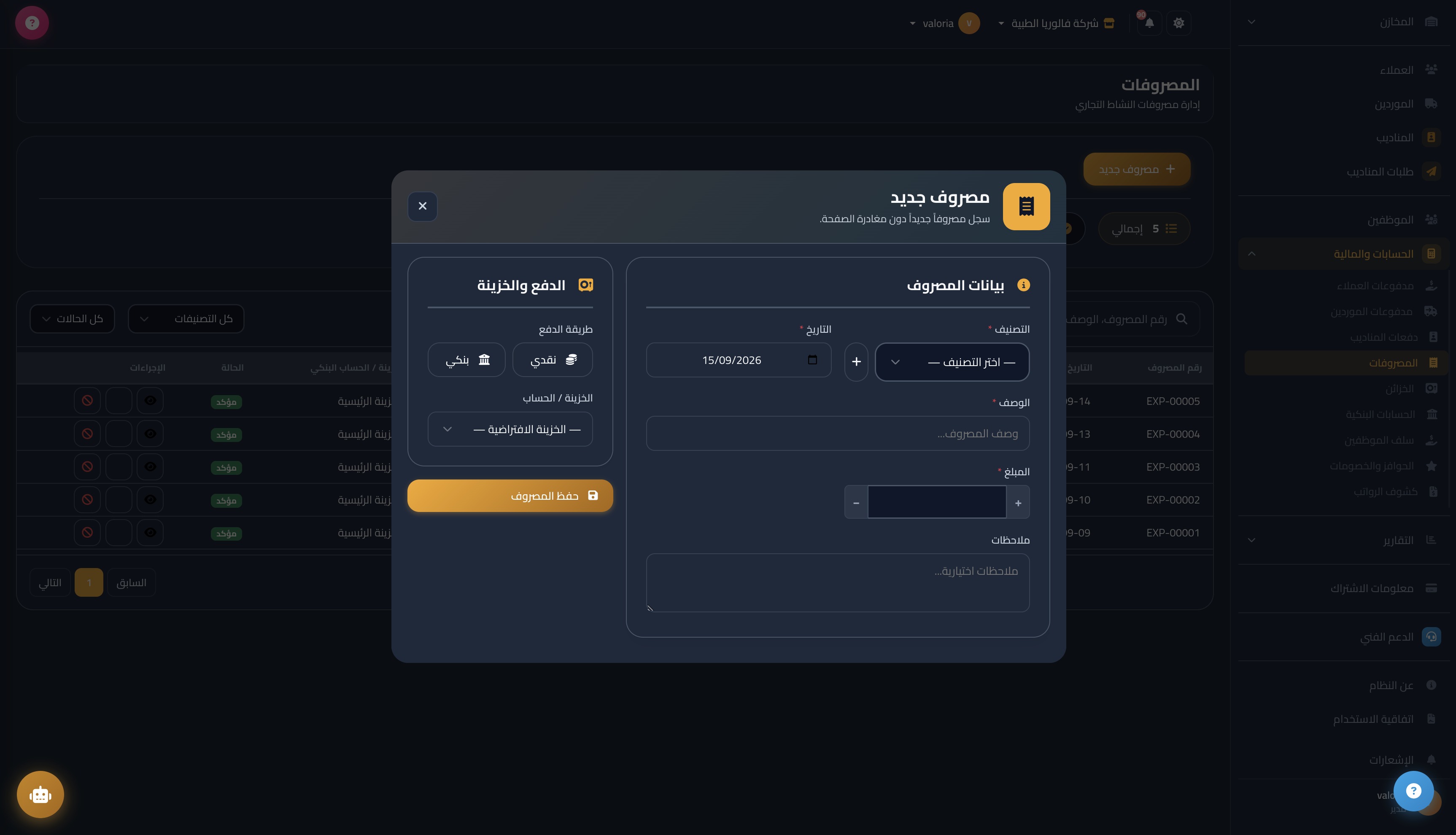This screenshot has height=835, width=1456.
Task: Click the pink help icon at top left
Action: (32, 23)
